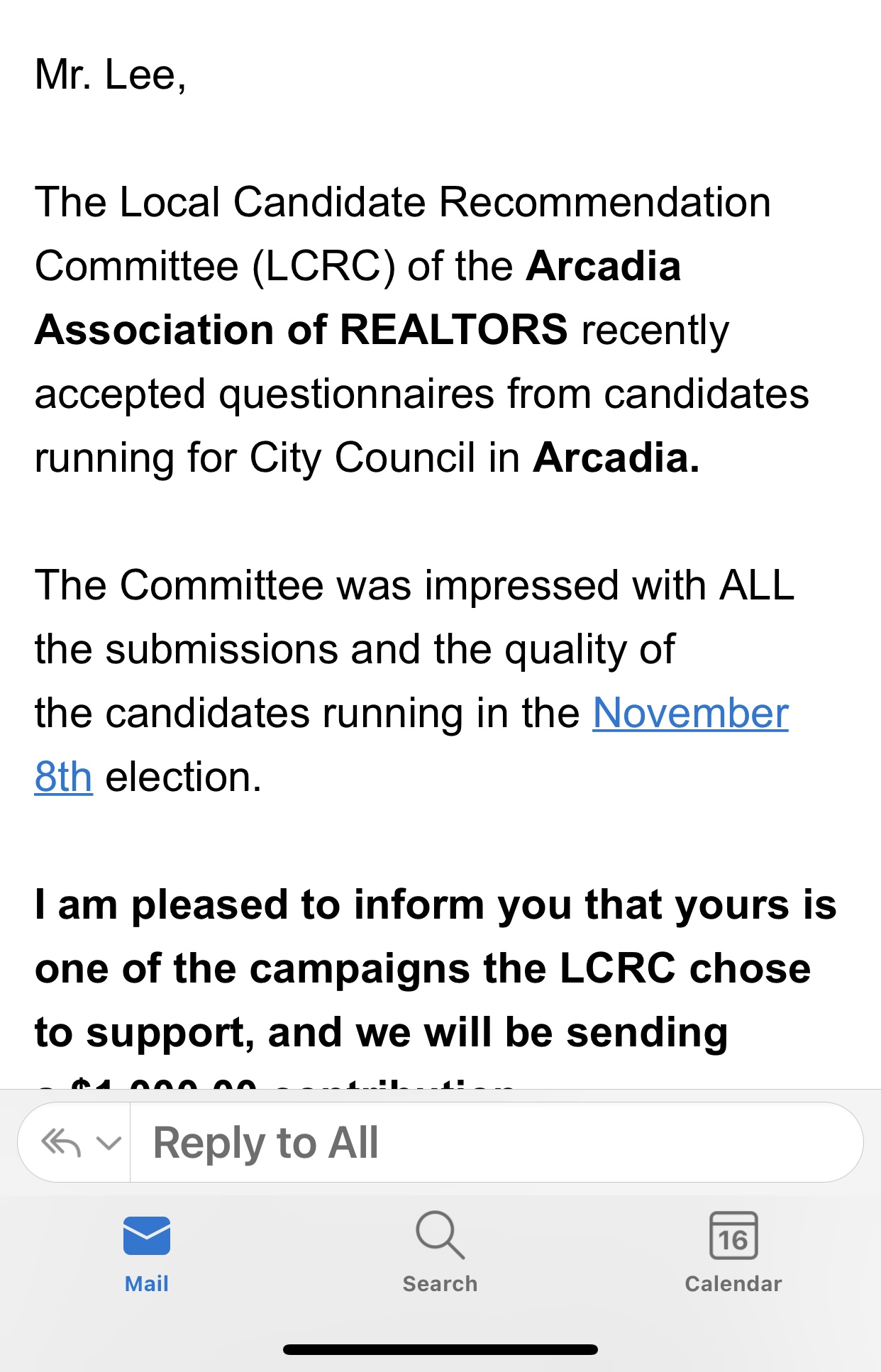881x1372 pixels.
Task: Tap the "(LCRC)" acronym in parentheses
Action: (323, 266)
